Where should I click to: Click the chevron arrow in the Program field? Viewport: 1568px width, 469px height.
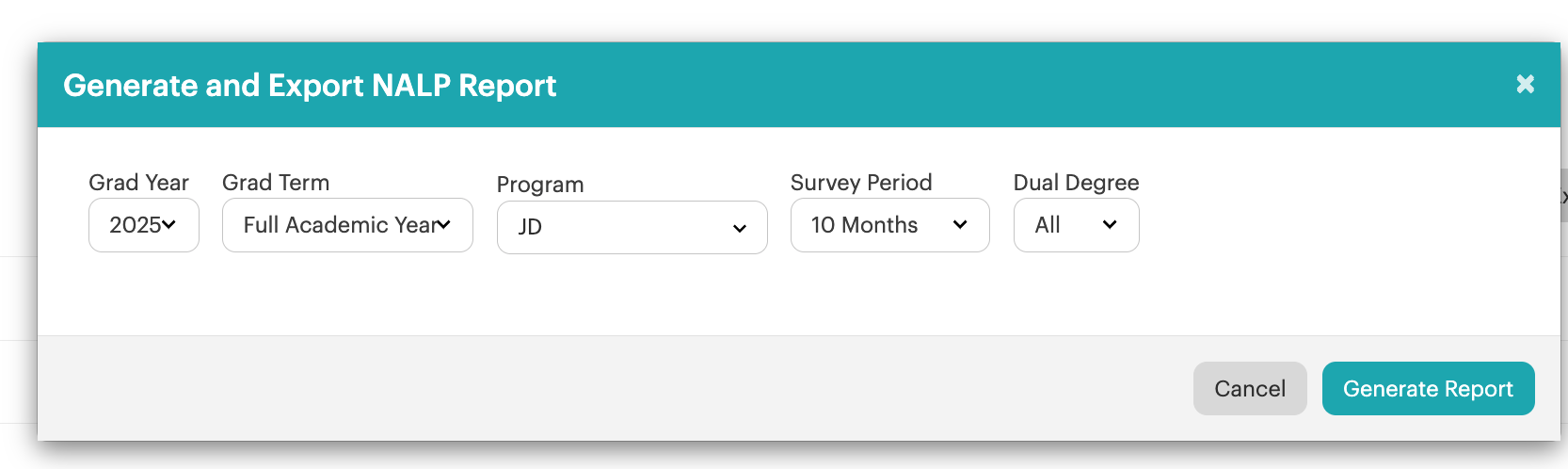740,228
